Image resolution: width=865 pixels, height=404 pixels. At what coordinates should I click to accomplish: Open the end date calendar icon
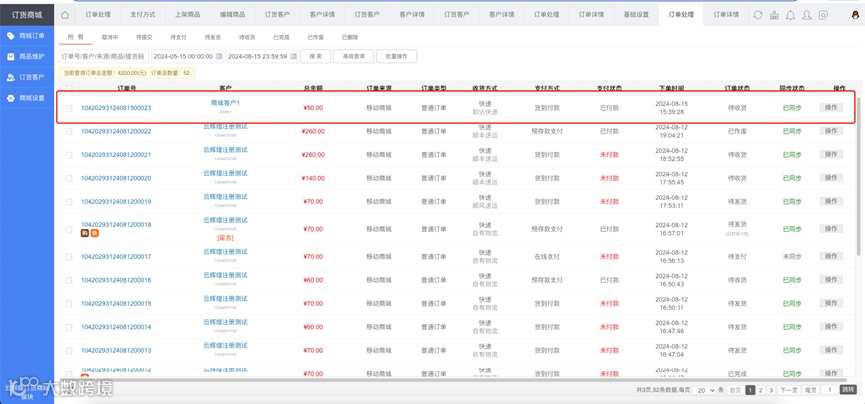293,56
